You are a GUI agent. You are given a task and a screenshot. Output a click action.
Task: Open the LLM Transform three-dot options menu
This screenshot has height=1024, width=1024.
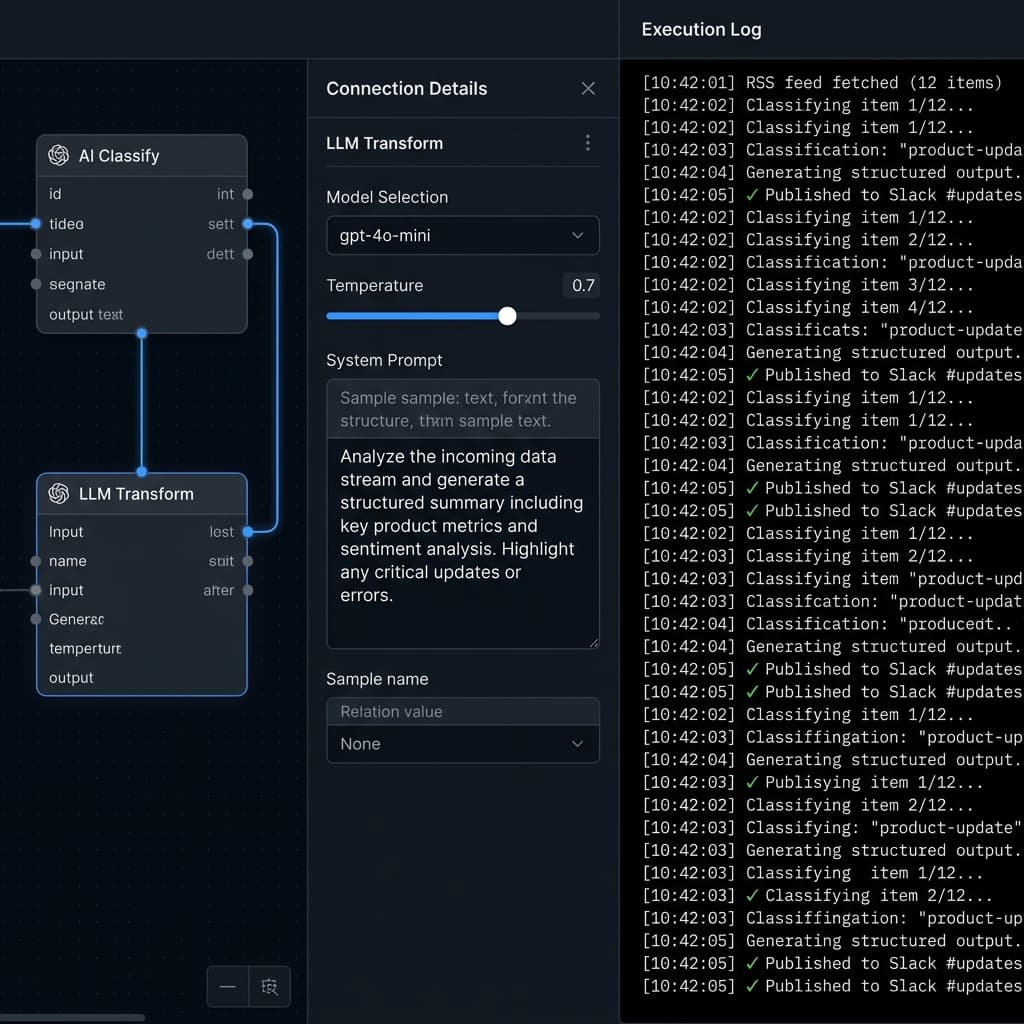click(x=588, y=143)
